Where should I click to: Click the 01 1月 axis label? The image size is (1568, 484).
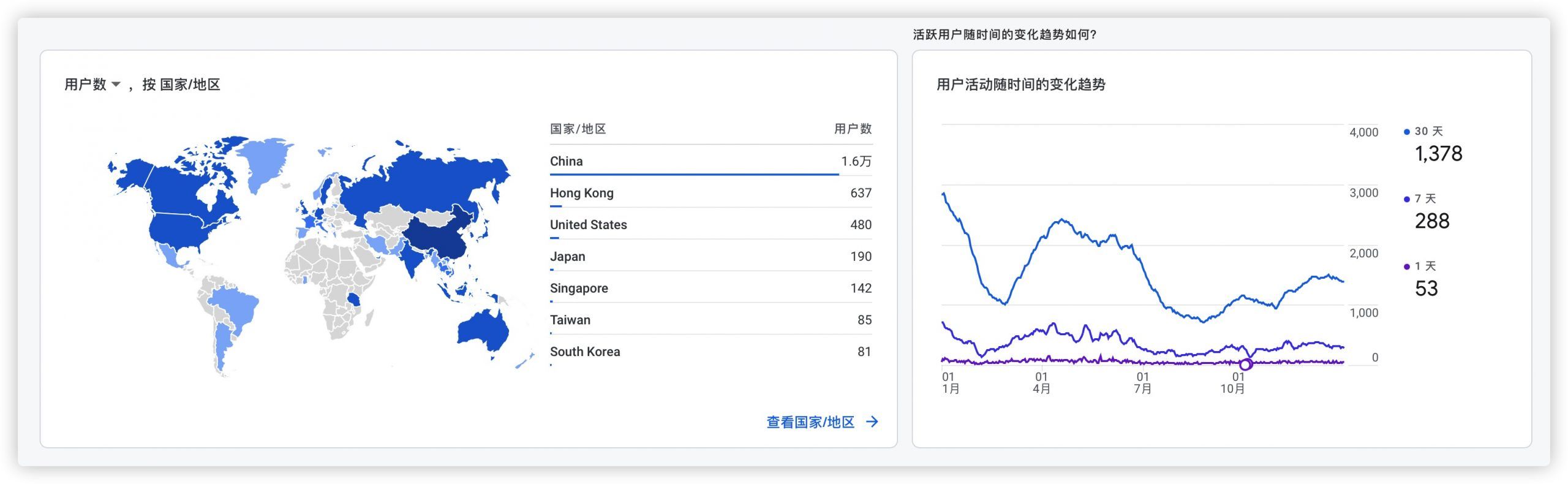tap(950, 383)
